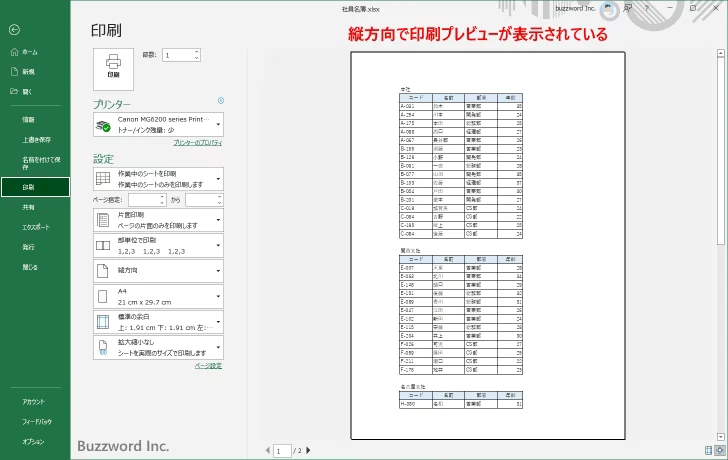Open A4 paper size dropdown

pos(158,297)
